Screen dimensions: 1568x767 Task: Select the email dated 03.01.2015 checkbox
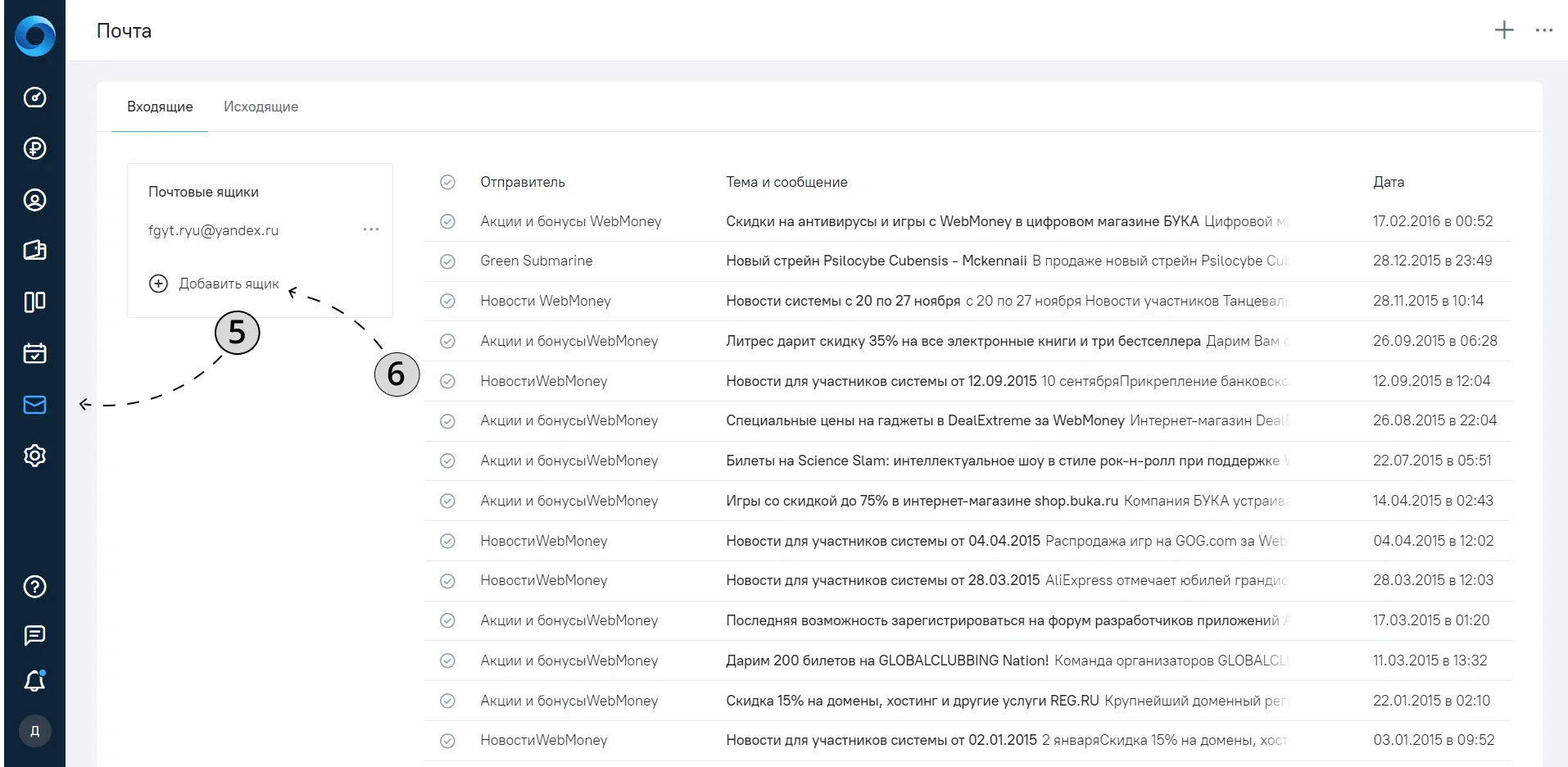point(447,741)
